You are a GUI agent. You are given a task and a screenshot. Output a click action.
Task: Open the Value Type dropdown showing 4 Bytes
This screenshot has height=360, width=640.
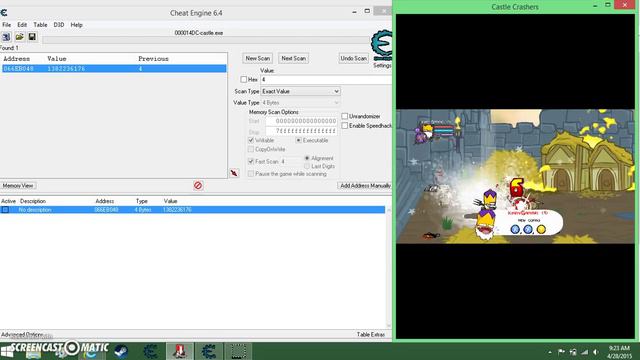pyautogui.click(x=300, y=103)
